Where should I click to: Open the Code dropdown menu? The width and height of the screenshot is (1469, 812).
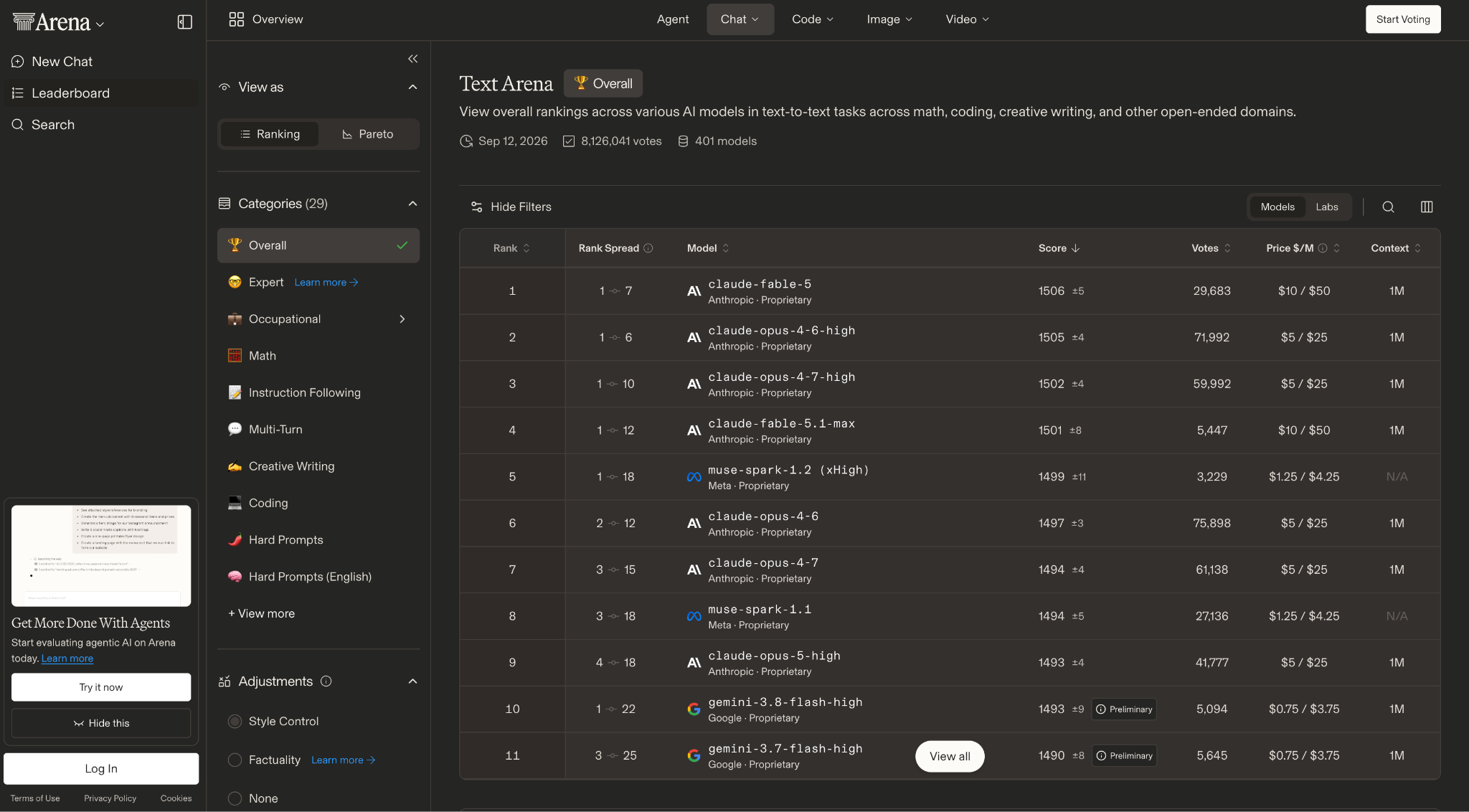[813, 19]
